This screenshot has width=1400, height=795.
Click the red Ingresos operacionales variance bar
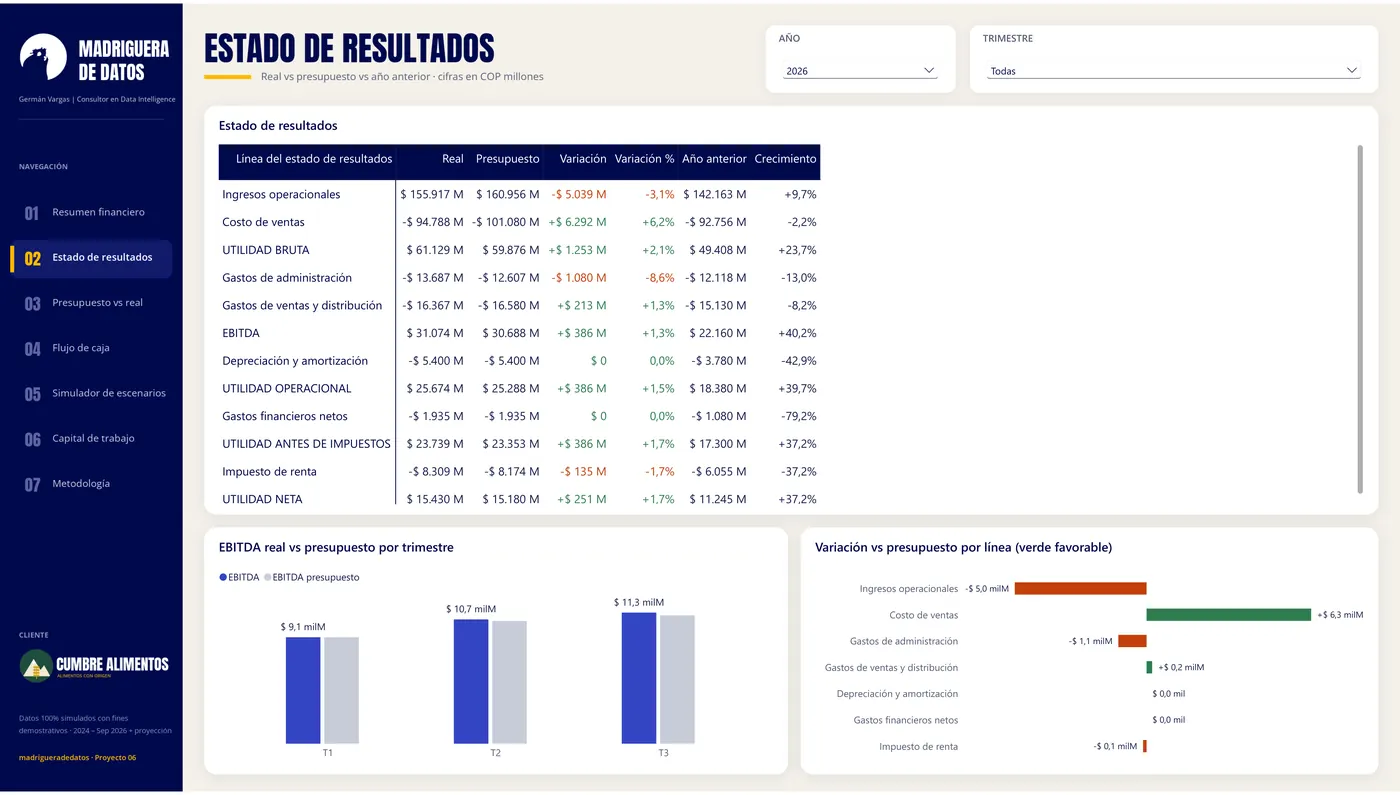click(1080, 589)
